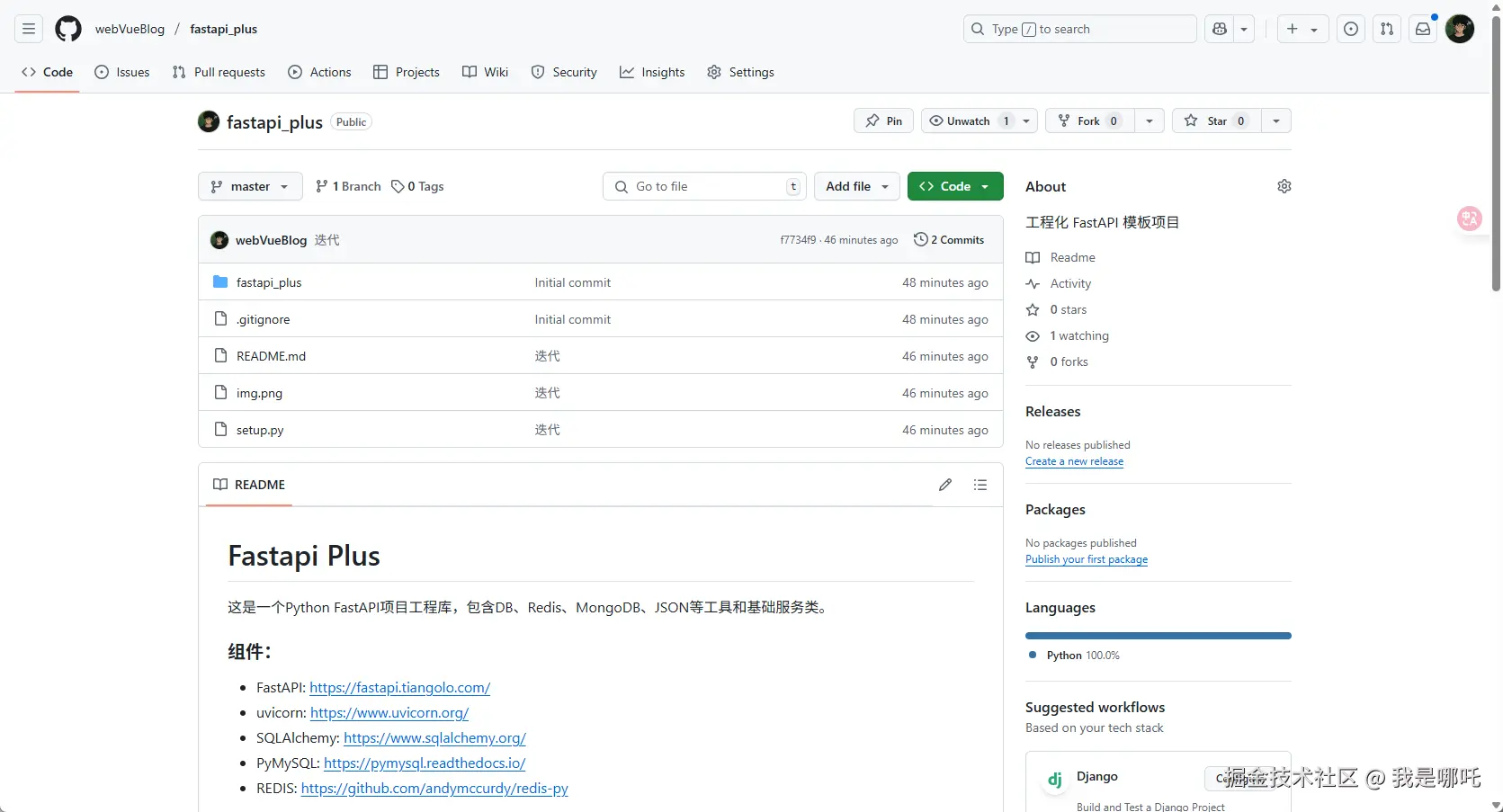This screenshot has width=1503, height=812.
Task: Open the create new plus menu
Action: (x=1302, y=29)
